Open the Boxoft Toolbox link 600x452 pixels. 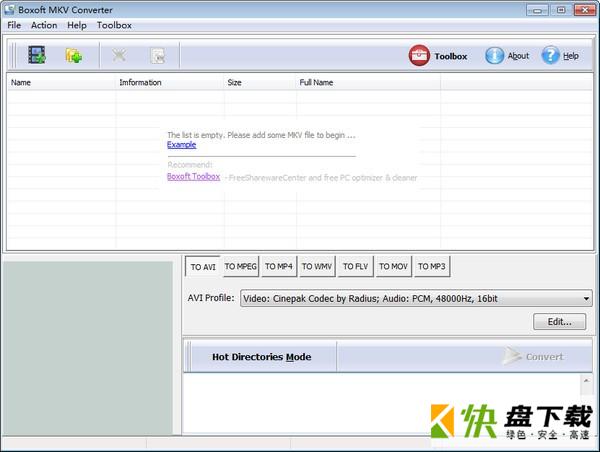tap(194, 176)
